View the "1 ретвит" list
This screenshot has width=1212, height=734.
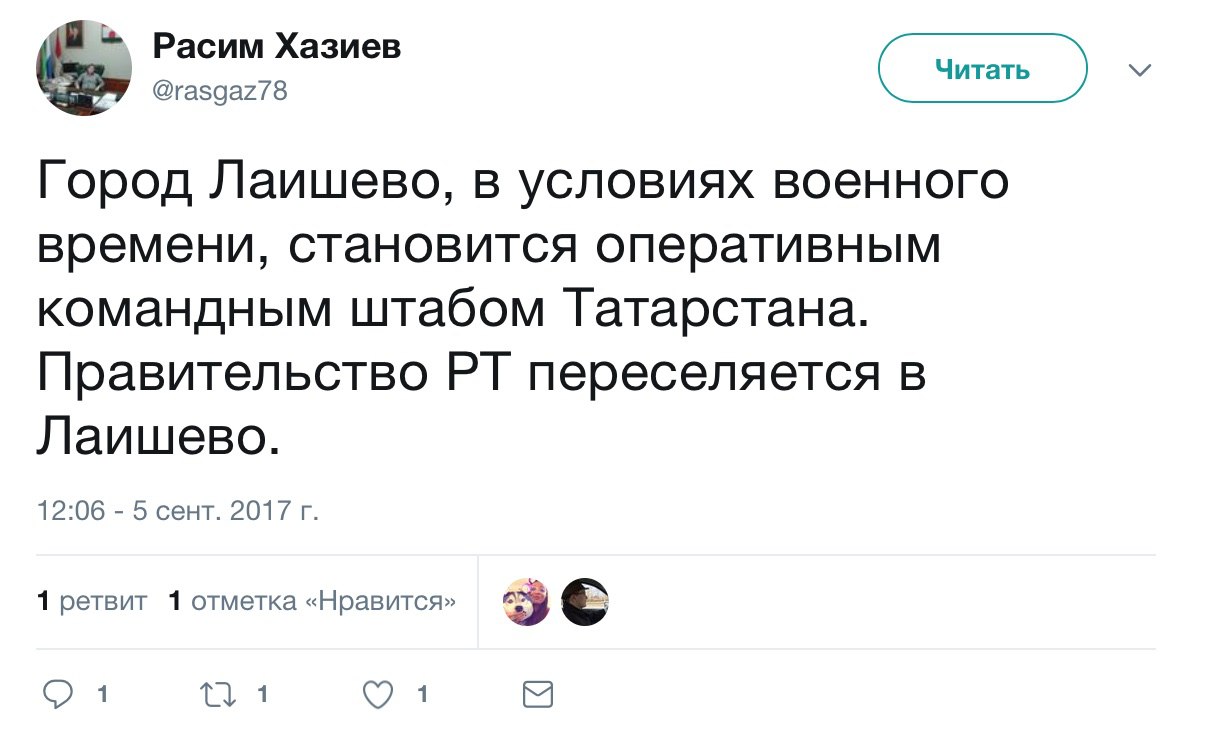coord(92,602)
